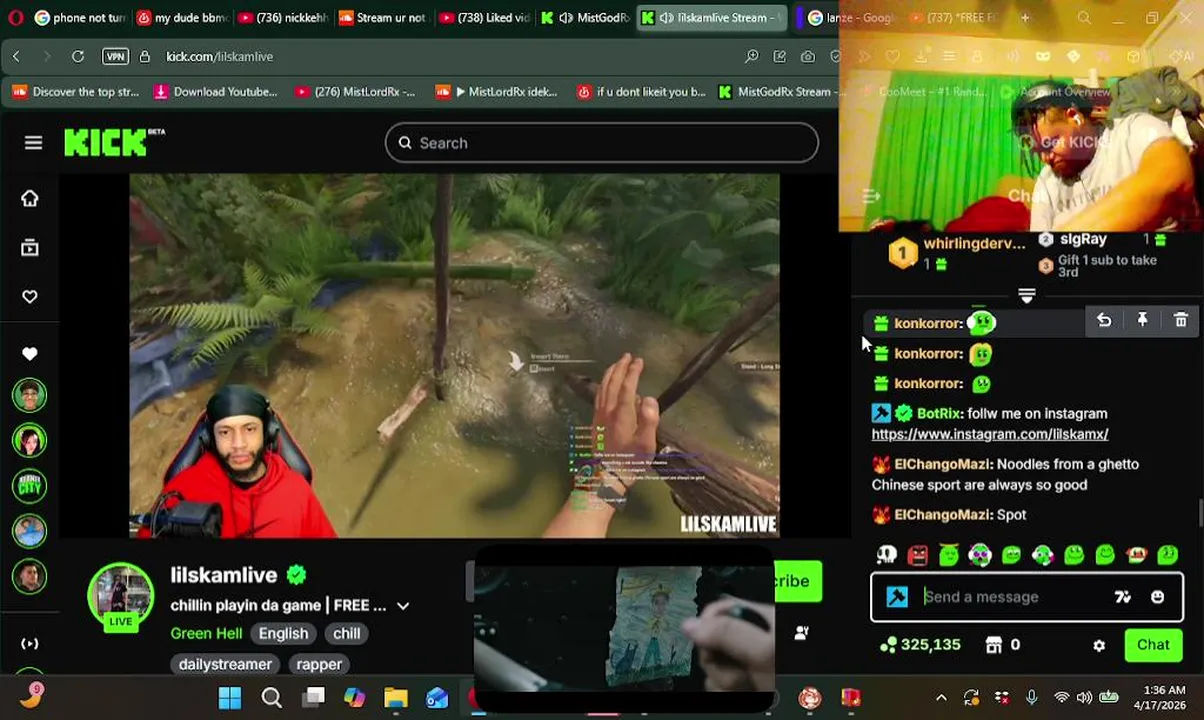
Task: Open the edit/share page icon in address bar
Action: point(780,57)
